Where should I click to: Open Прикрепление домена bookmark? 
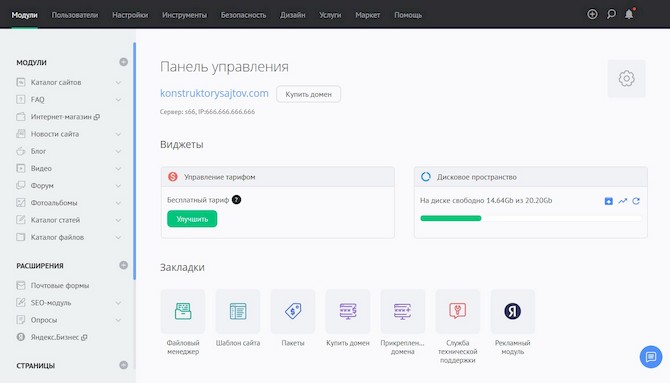click(x=403, y=311)
